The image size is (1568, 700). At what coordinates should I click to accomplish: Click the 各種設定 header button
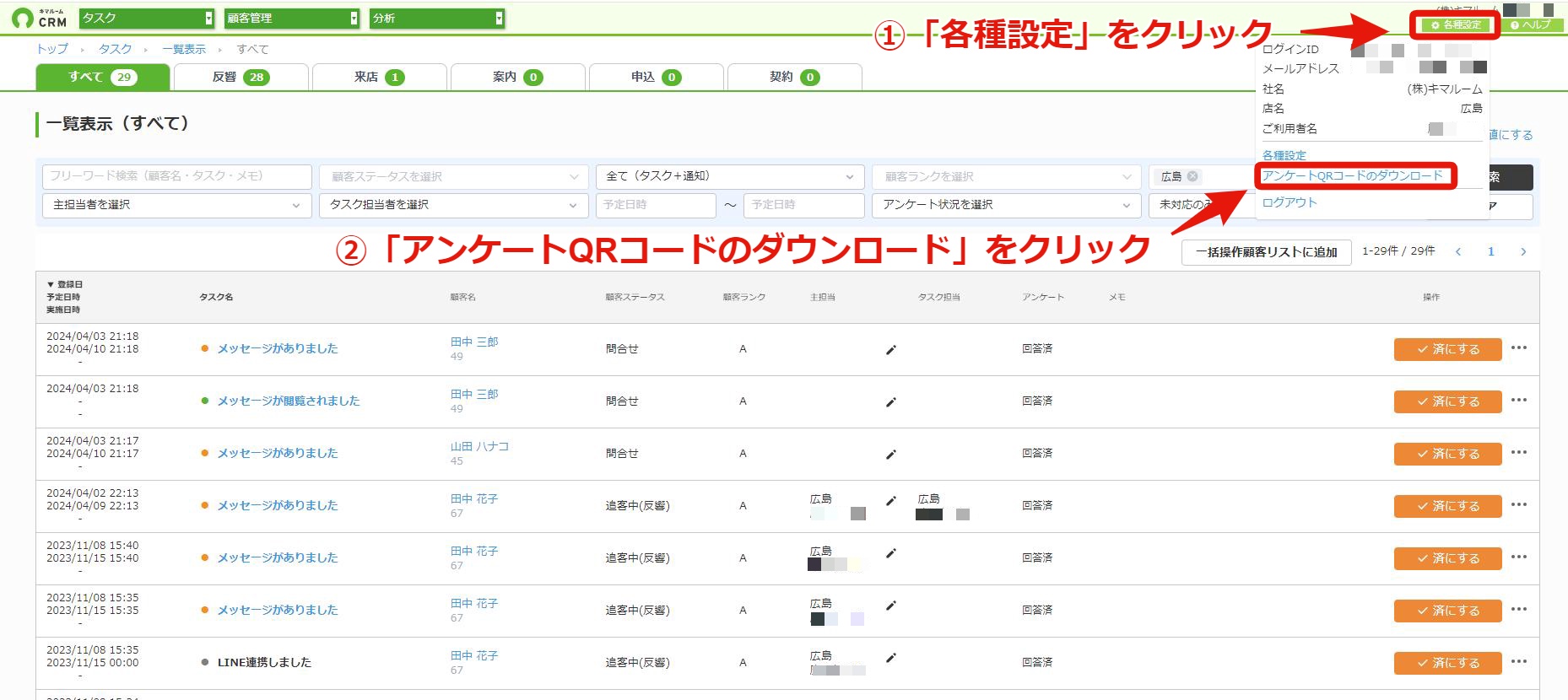[1456, 24]
